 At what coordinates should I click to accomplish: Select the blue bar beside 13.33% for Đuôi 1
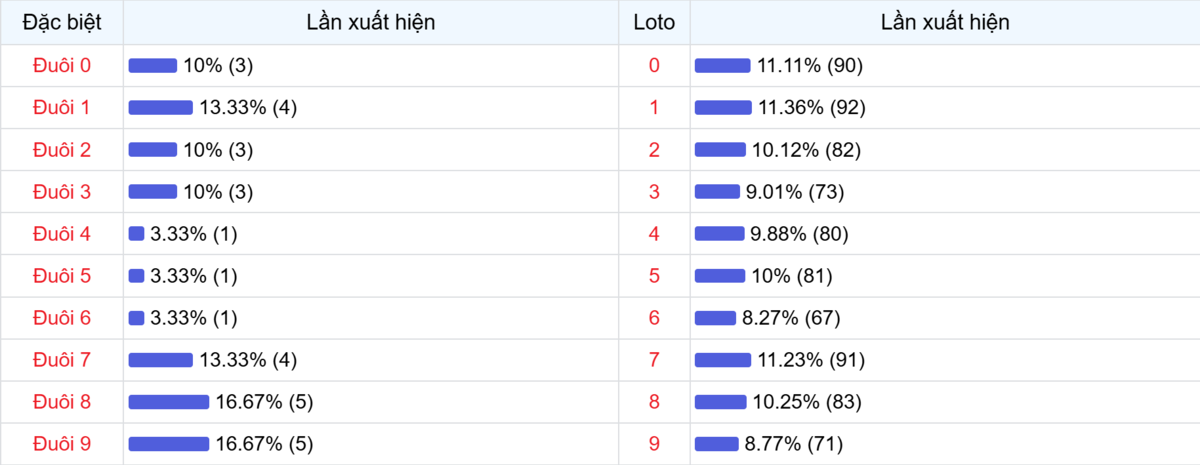pos(160,108)
